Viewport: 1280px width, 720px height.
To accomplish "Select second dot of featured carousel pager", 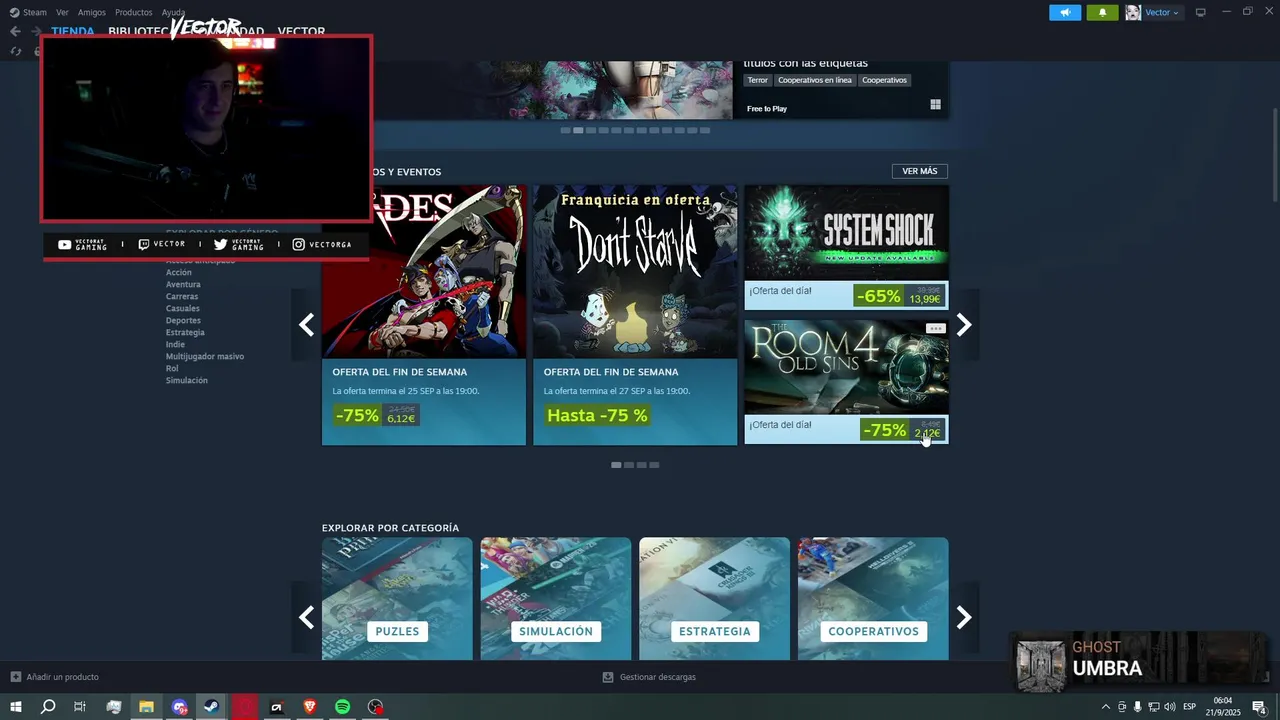I will 578,130.
